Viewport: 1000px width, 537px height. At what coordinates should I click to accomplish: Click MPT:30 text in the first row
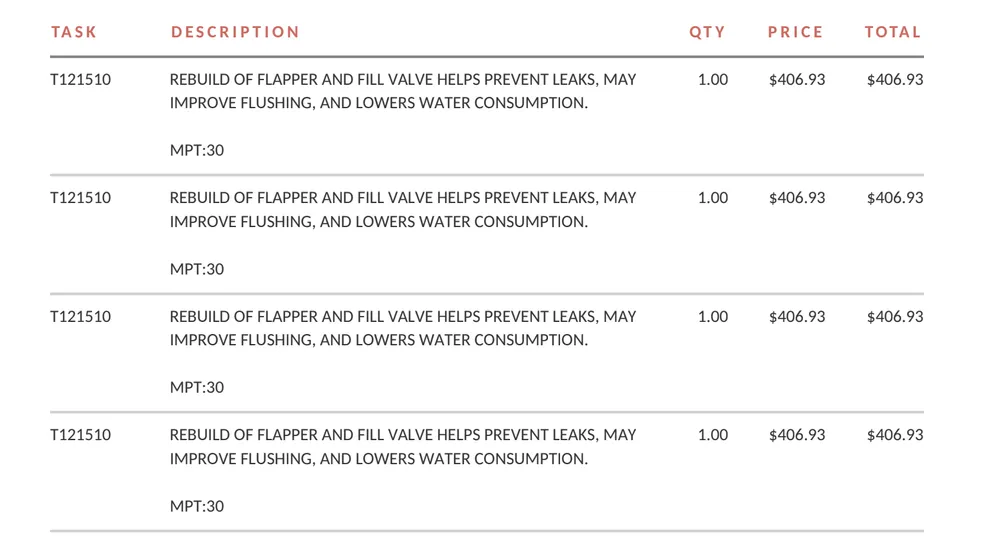pos(197,151)
